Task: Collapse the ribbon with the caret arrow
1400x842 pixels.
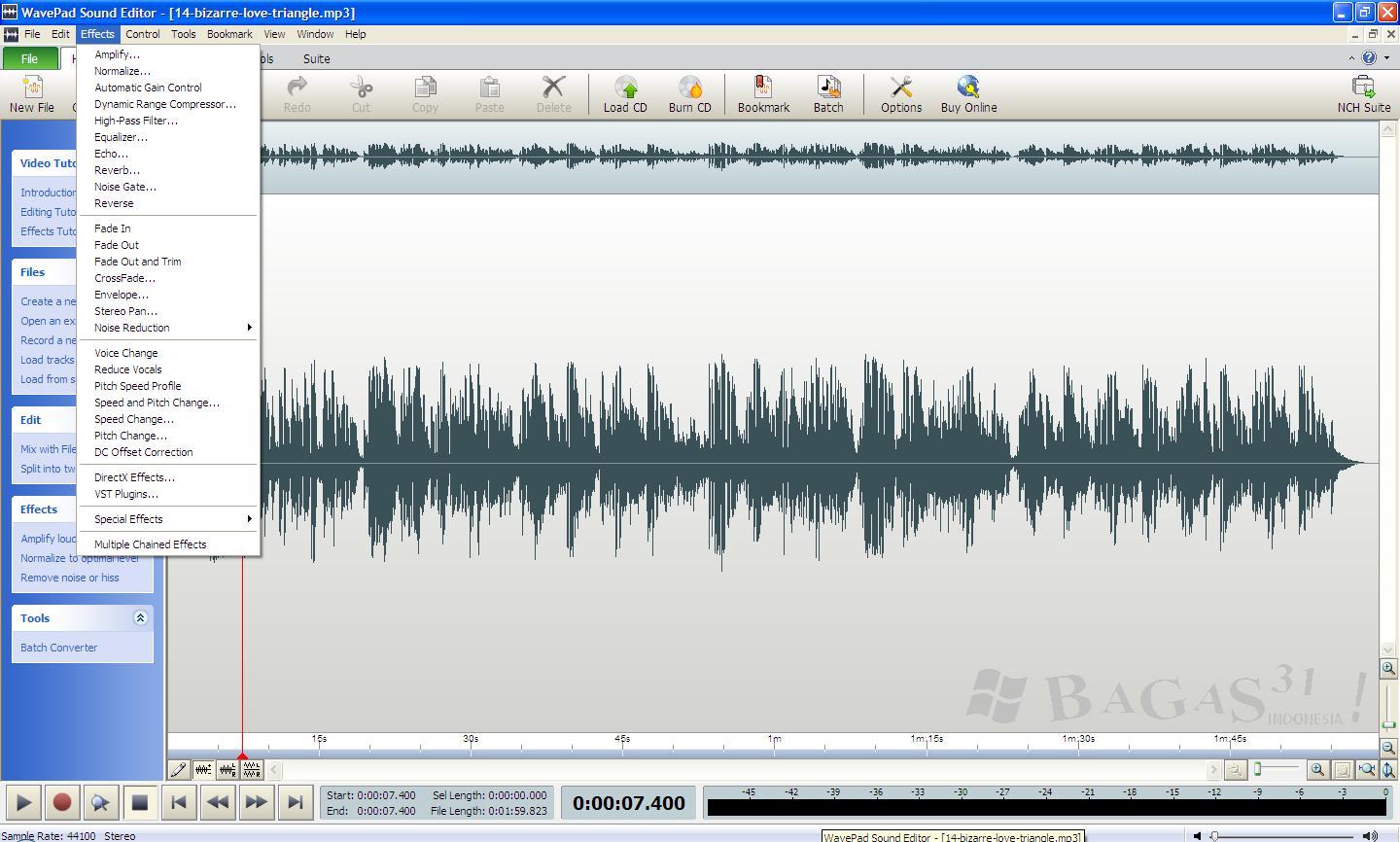Action: [x=1351, y=58]
